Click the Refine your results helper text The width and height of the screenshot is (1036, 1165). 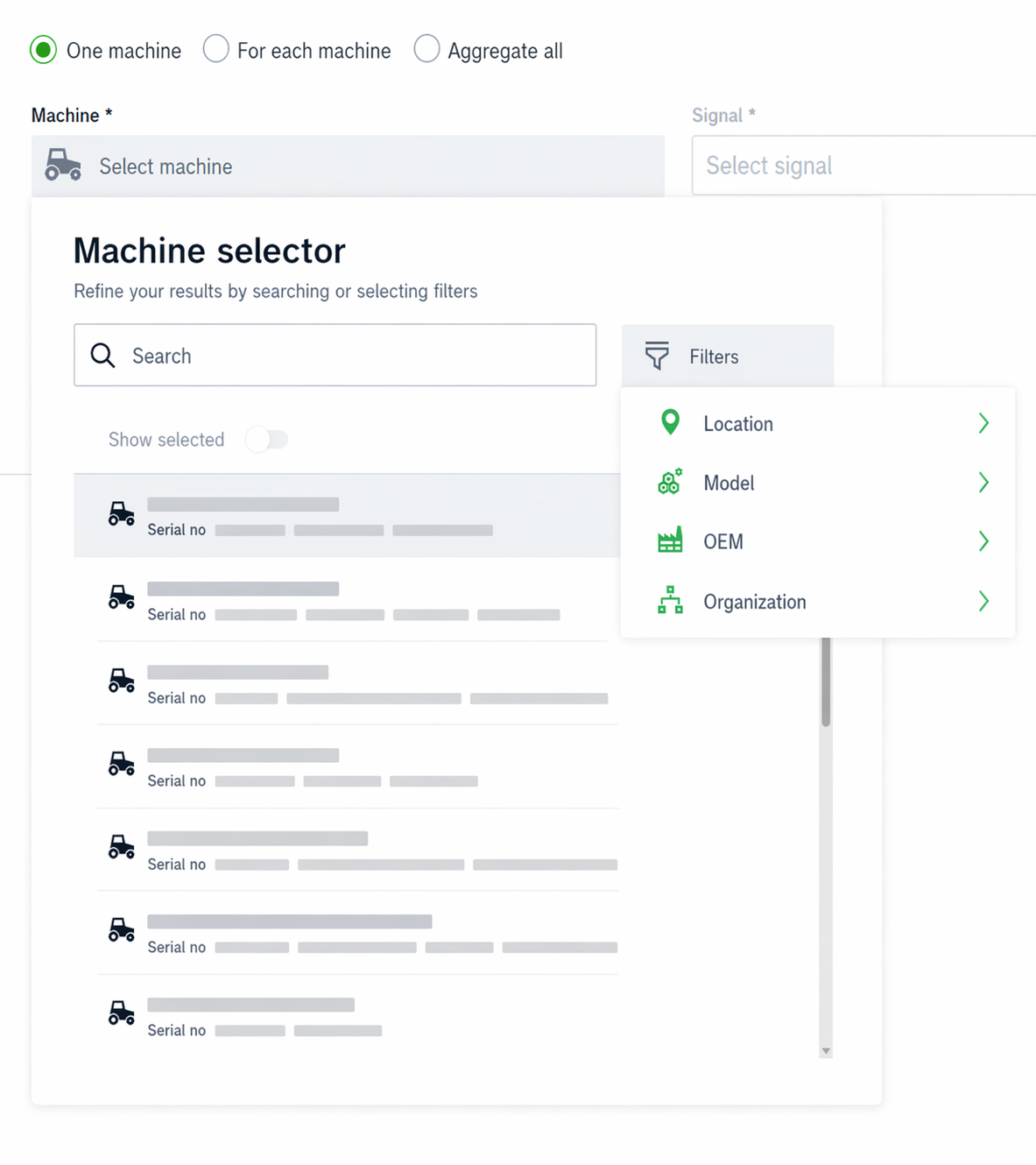coord(276,292)
